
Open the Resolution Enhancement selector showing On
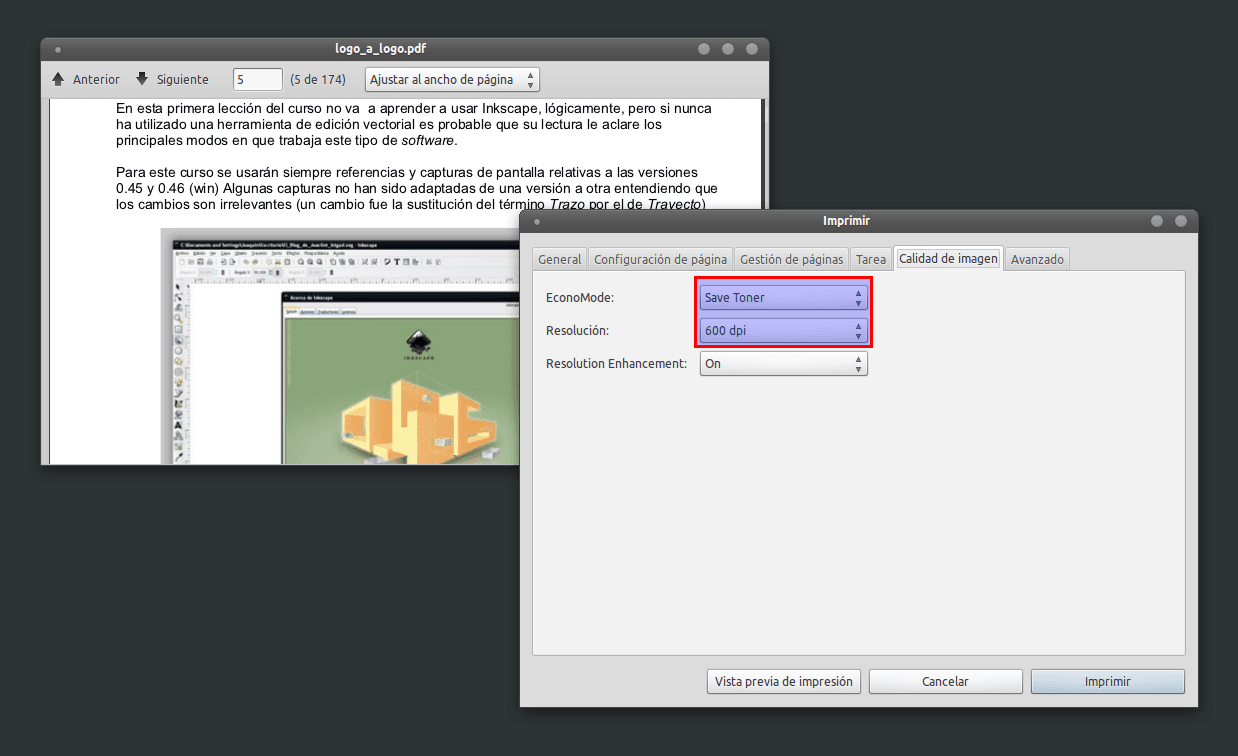[x=775, y=363]
